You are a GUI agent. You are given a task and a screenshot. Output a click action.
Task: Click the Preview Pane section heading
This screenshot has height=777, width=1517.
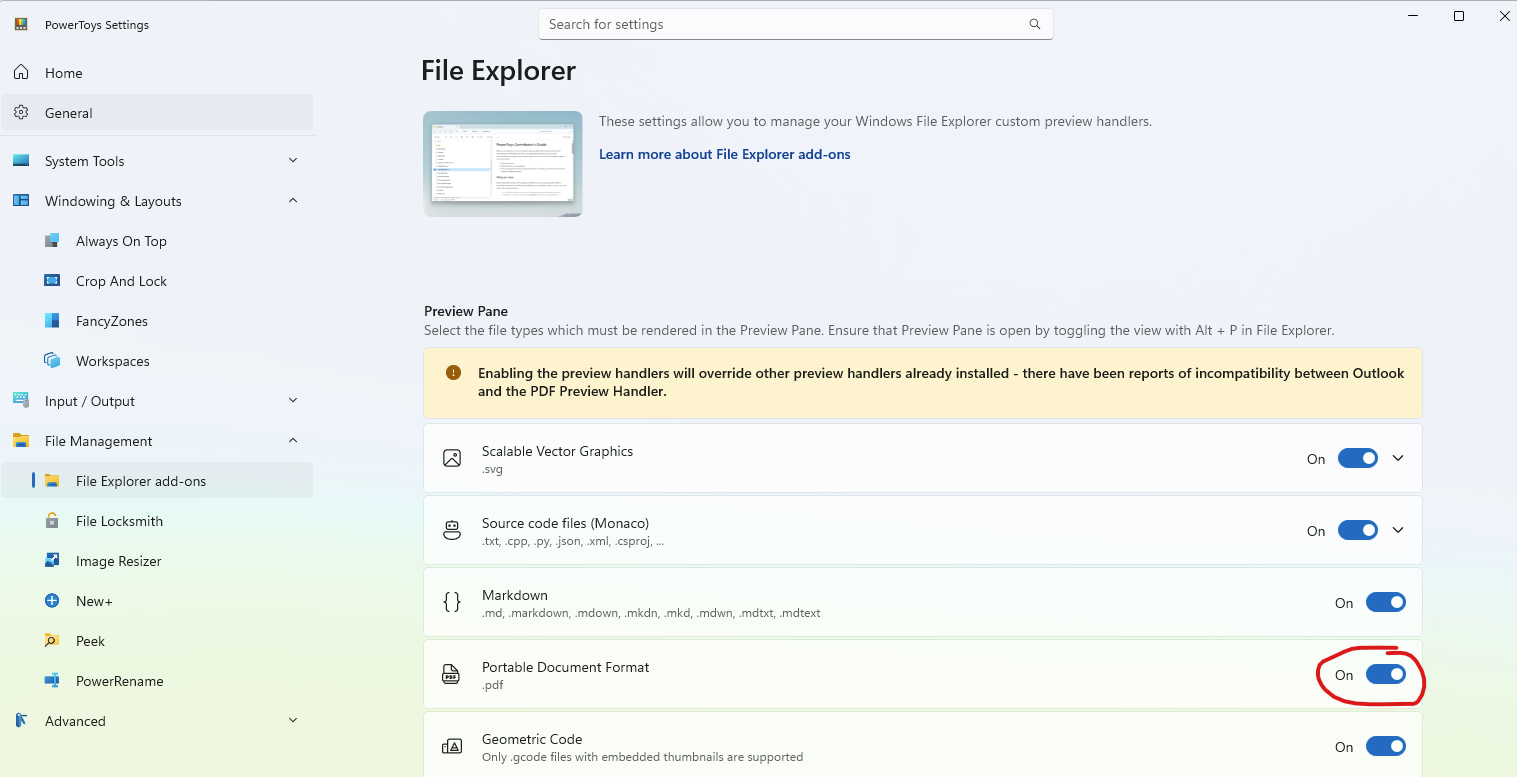466,311
